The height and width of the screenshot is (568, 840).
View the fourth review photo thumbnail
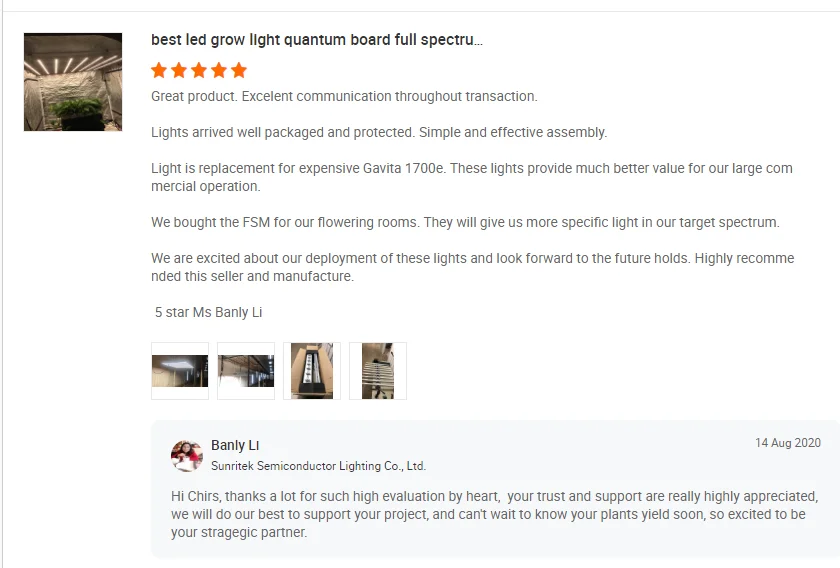pyautogui.click(x=378, y=371)
